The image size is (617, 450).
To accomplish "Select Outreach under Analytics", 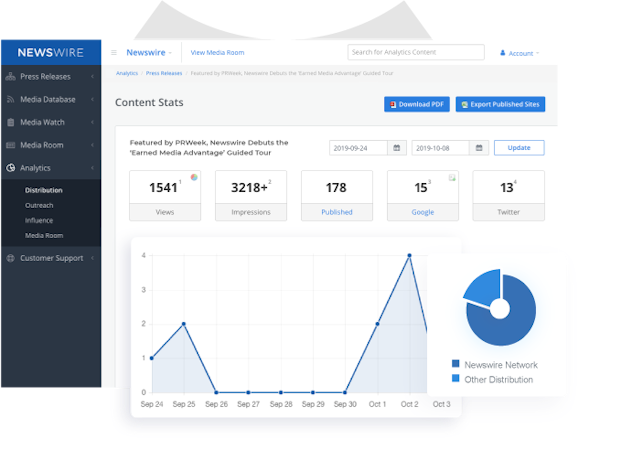I will point(39,205).
